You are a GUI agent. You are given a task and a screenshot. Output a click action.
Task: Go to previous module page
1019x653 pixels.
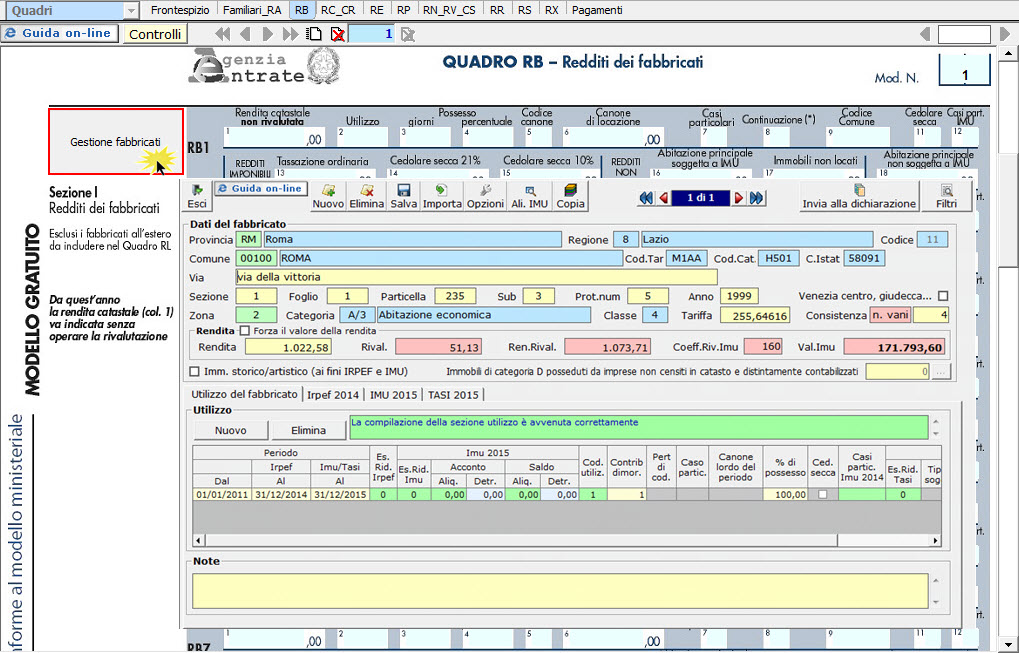245,34
